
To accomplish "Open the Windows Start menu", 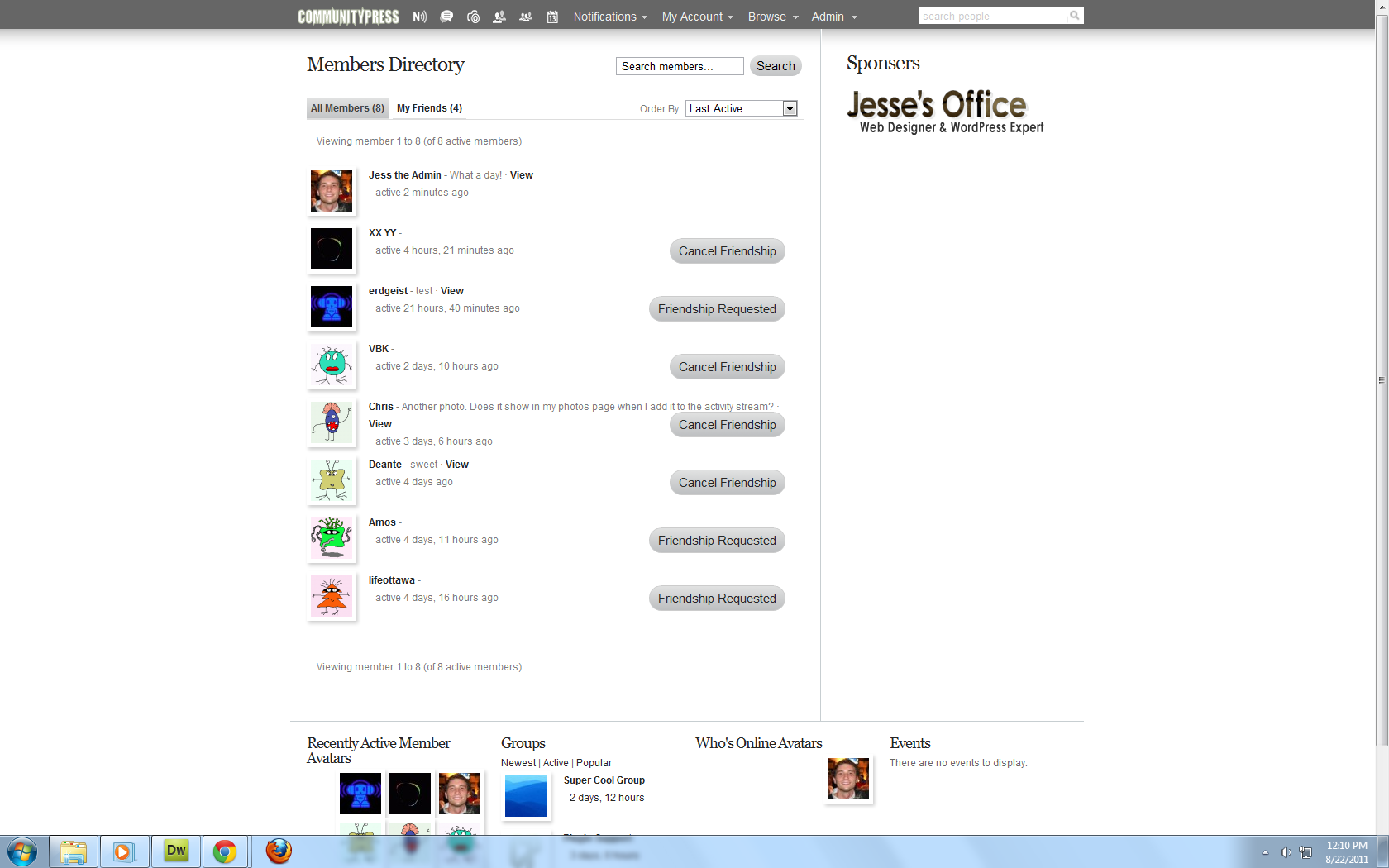I will click(22, 851).
